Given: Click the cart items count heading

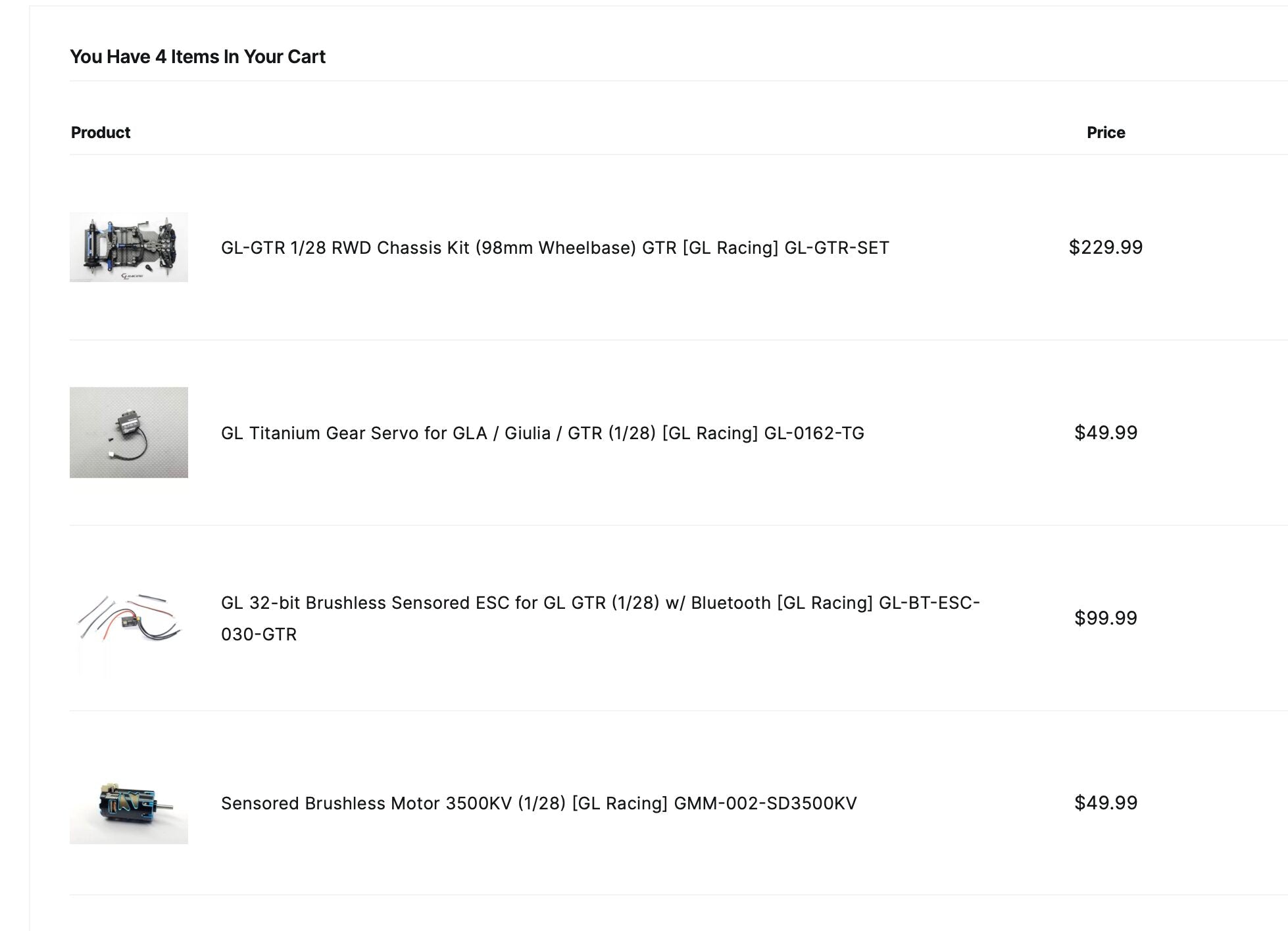Looking at the screenshot, I should 198,57.
